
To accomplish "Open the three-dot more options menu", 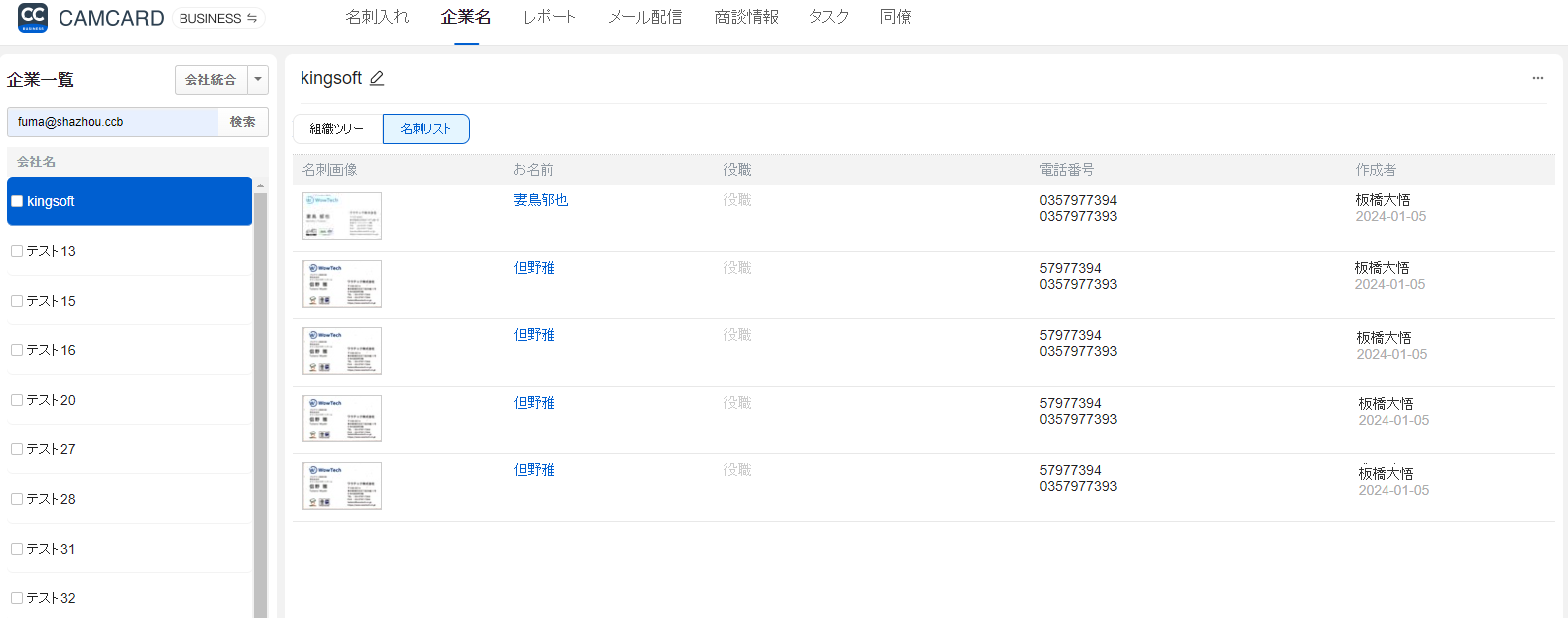I will click(x=1537, y=78).
